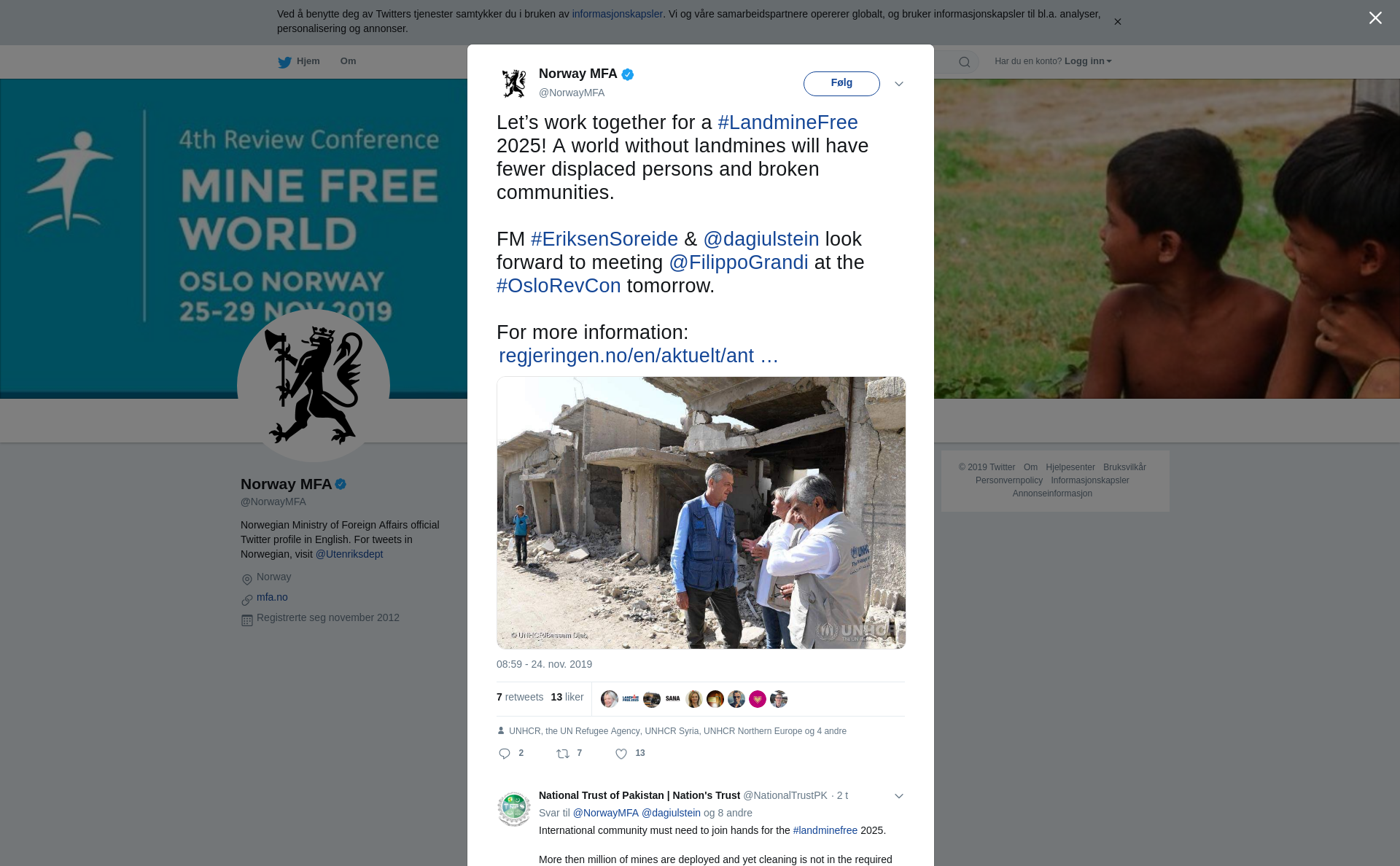Expand the National Trust reply options chevron

pyautogui.click(x=899, y=796)
